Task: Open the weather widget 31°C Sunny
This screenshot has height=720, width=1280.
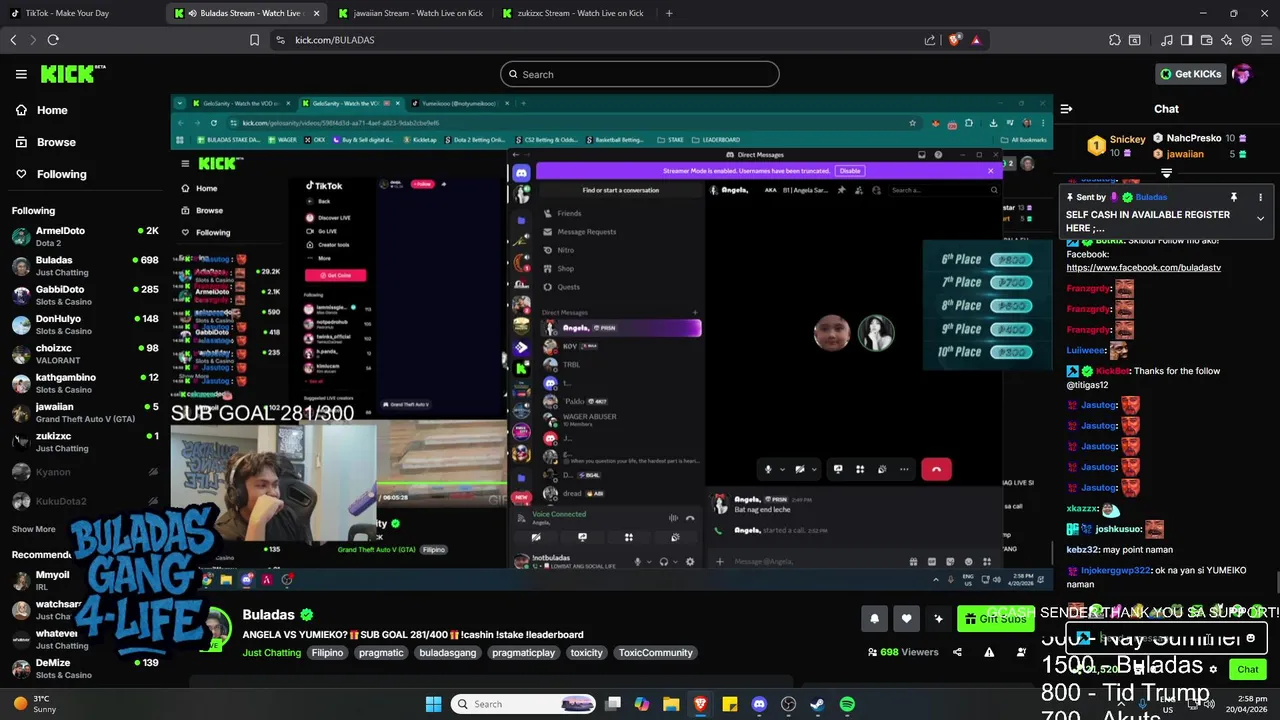Action: click(36, 704)
